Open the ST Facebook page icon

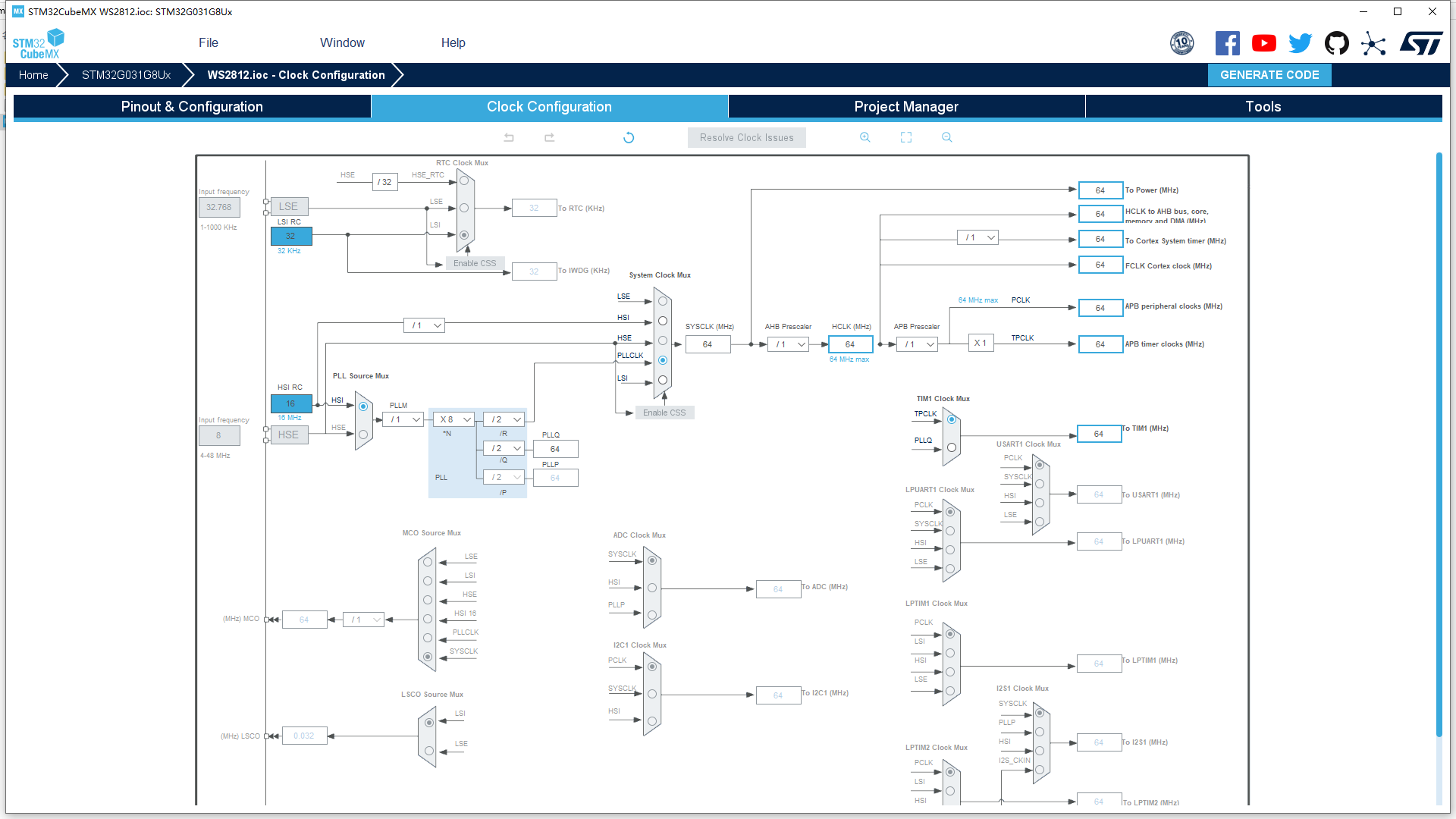[1227, 43]
